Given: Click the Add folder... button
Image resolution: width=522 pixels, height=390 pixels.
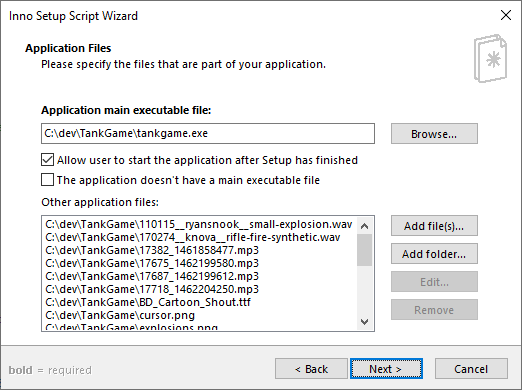Looking at the screenshot, I should click(x=434, y=254).
